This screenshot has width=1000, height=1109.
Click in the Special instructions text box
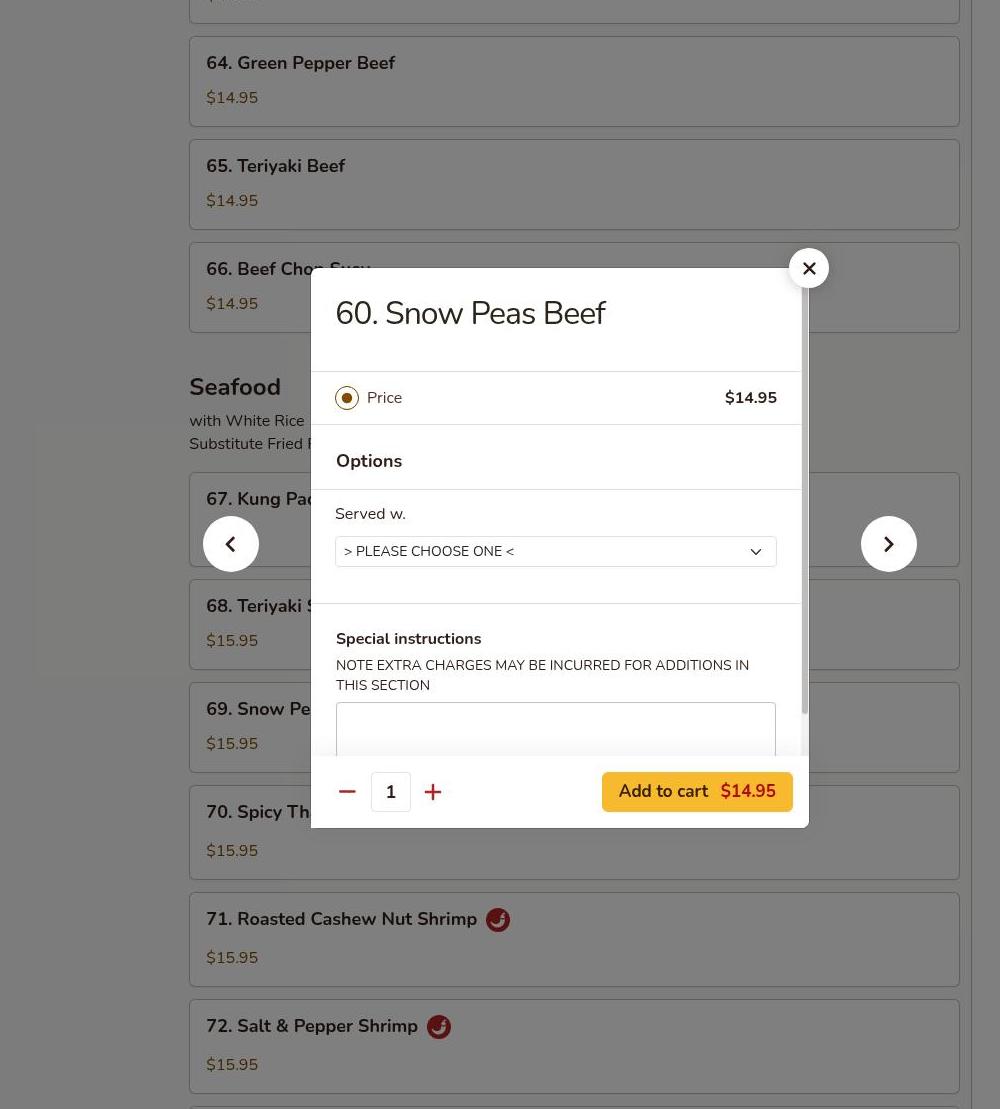point(555,729)
